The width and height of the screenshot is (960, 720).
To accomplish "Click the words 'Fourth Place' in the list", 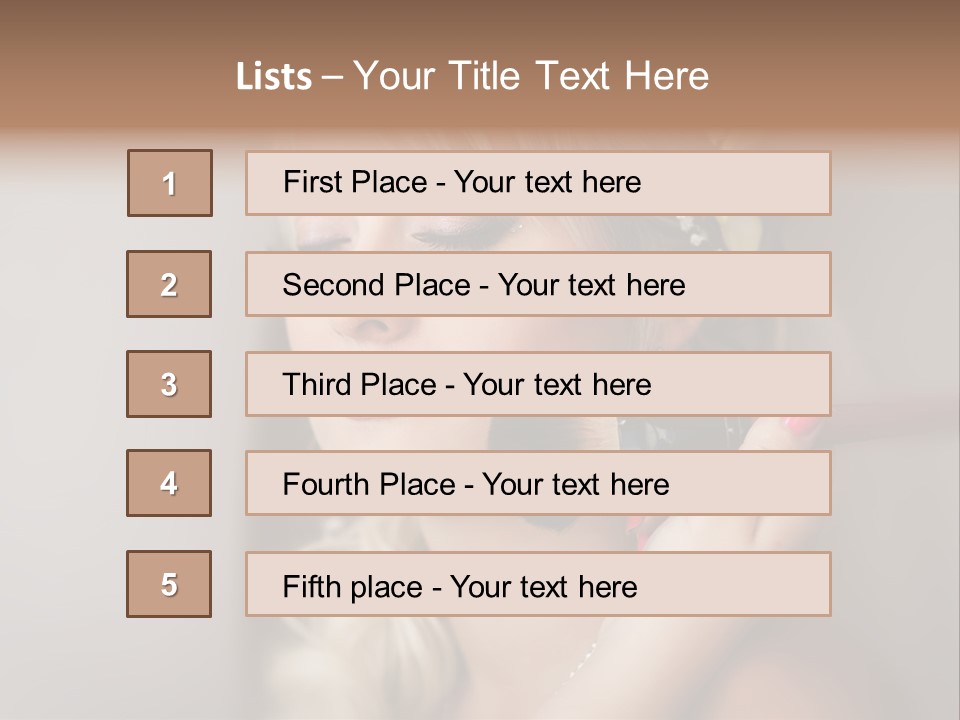I will point(369,484).
